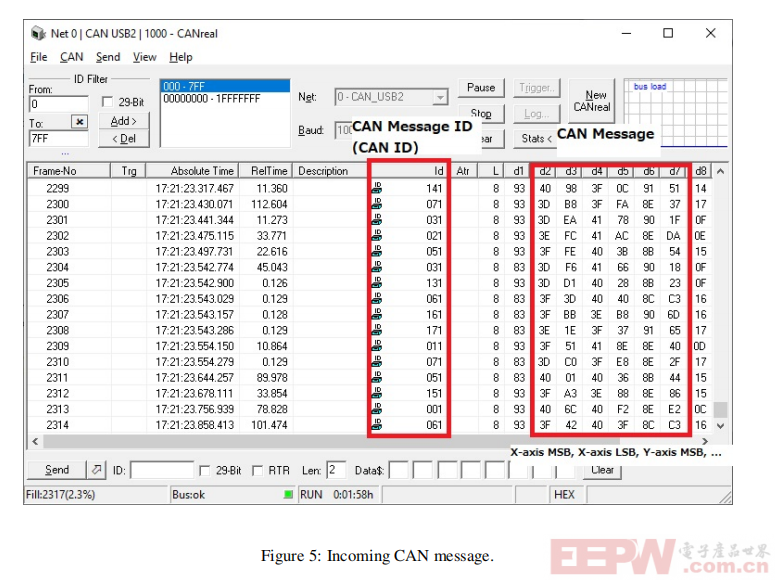
Task: Click the horizontal scrollbar track of message list
Action: pos(370,441)
